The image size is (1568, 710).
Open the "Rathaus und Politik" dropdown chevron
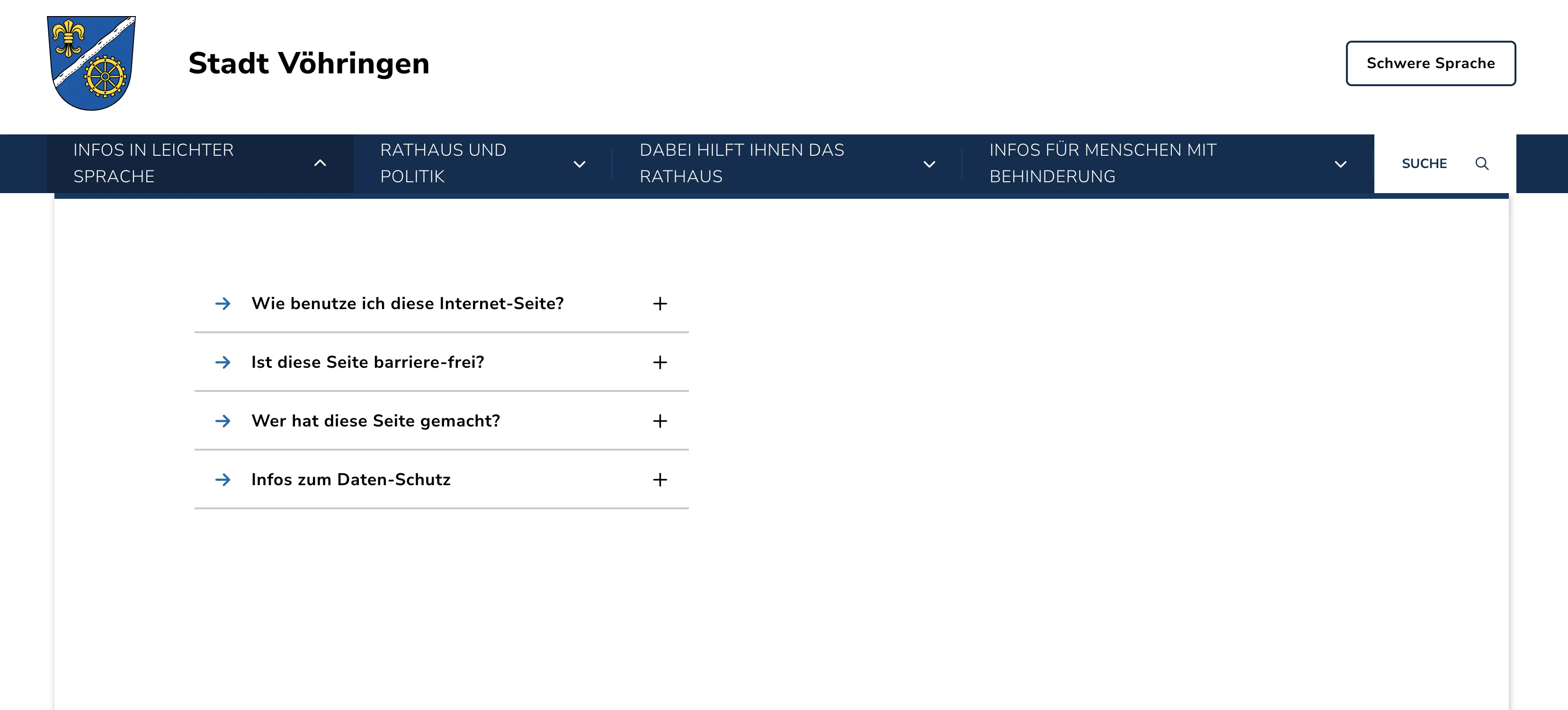click(579, 164)
